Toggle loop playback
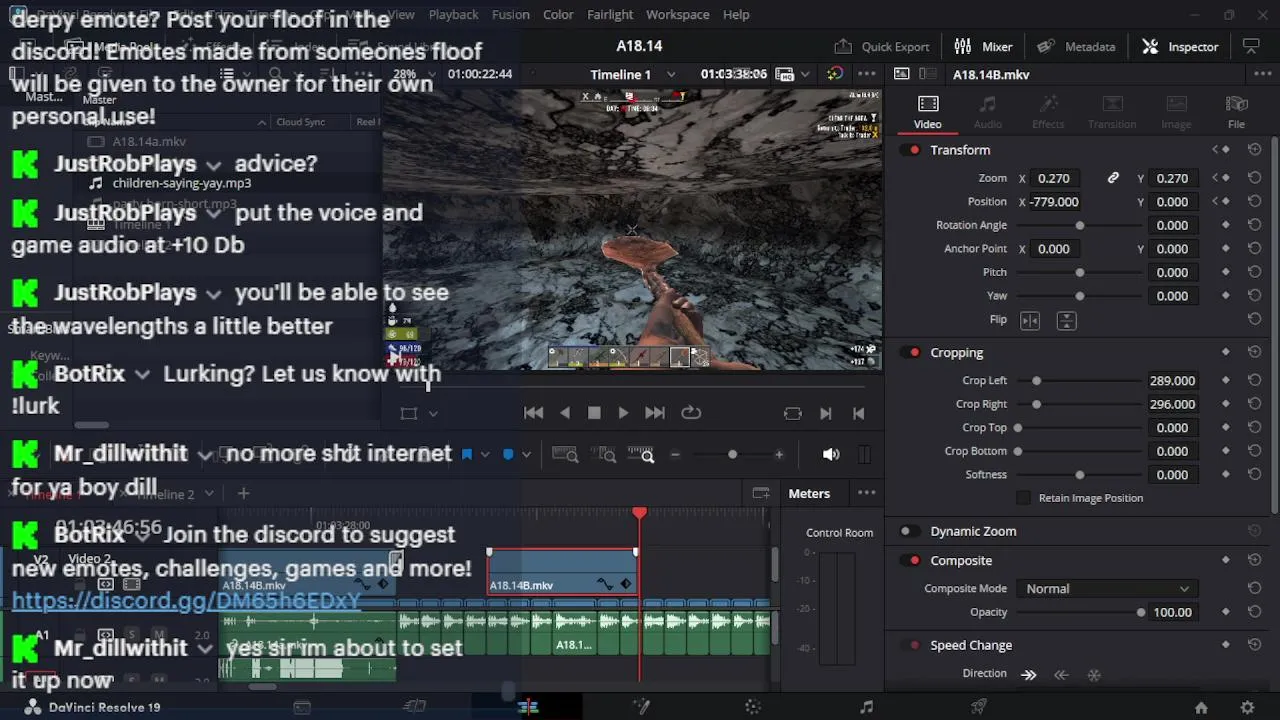Image resolution: width=1280 pixels, height=720 pixels. coord(691,413)
